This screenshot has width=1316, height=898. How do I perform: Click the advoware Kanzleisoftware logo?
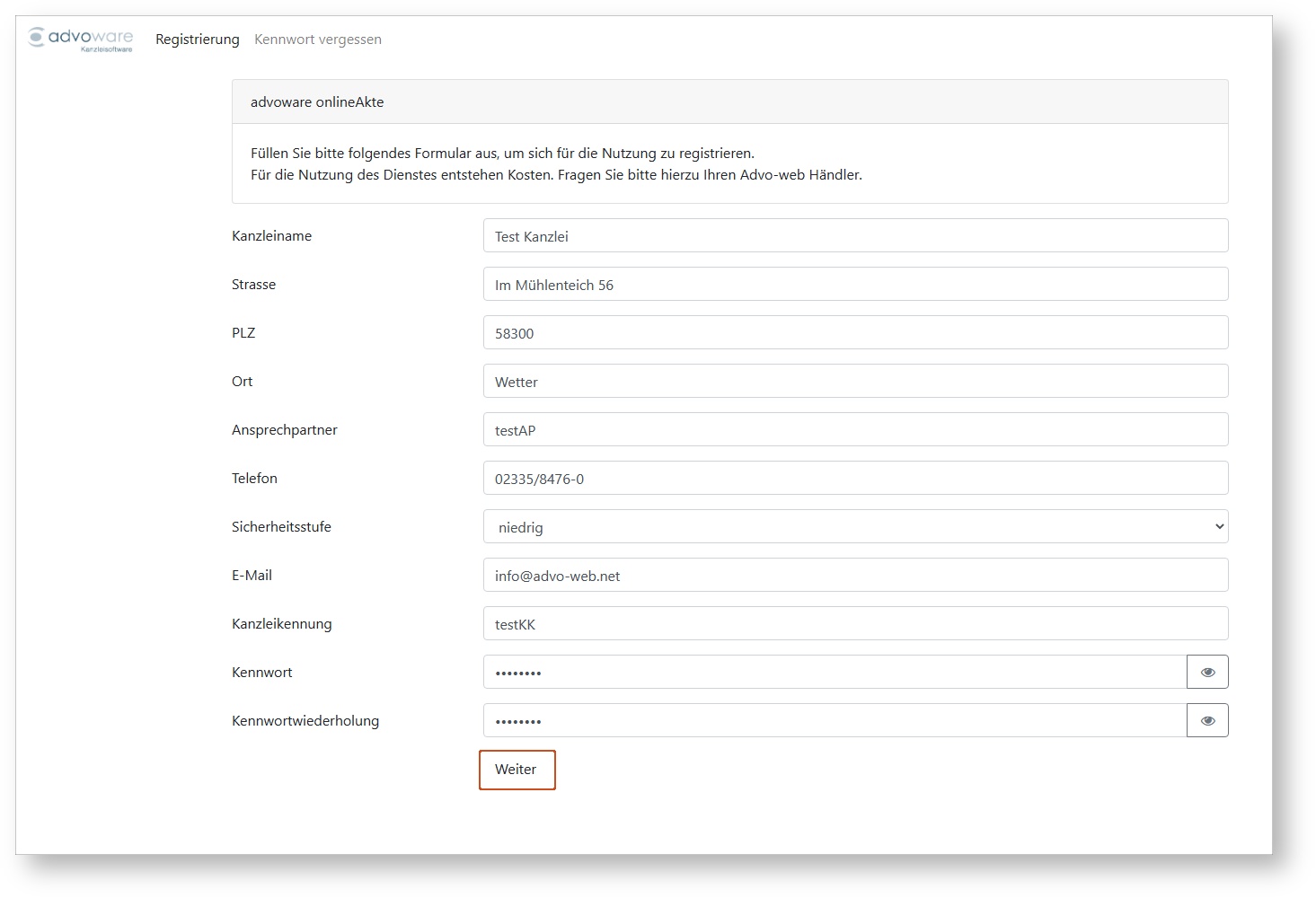81,39
